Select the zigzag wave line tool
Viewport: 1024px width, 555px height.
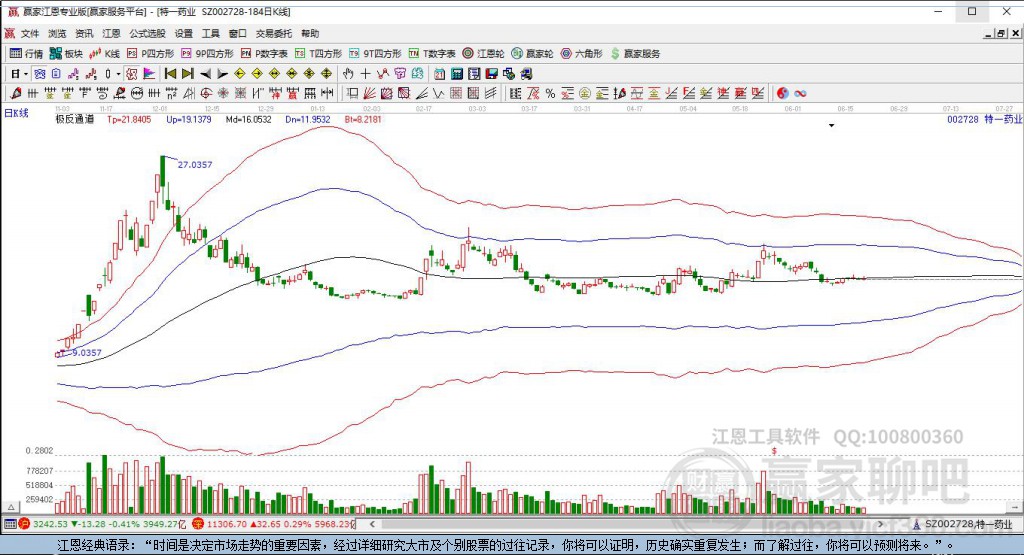438,93
